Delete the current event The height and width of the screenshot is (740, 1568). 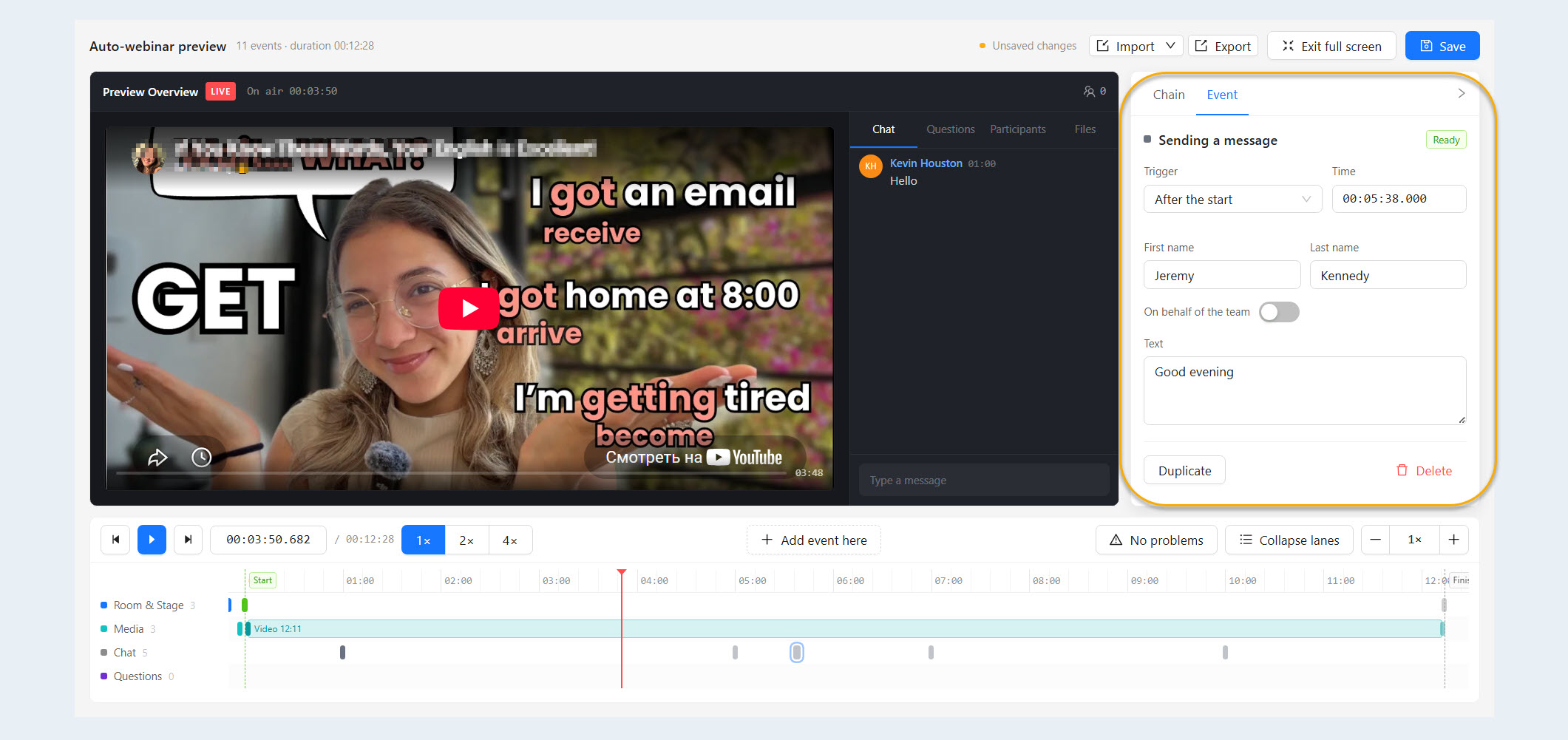pyautogui.click(x=1424, y=470)
